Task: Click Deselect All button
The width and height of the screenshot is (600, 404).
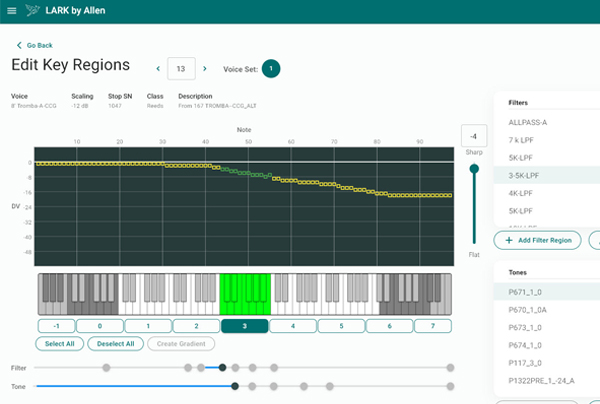Action: (x=116, y=344)
